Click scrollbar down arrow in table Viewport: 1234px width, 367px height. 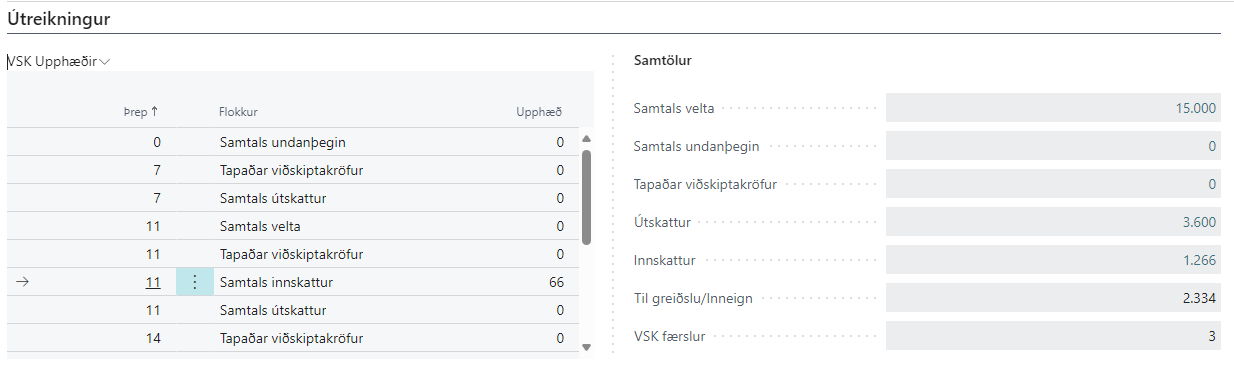(x=586, y=346)
